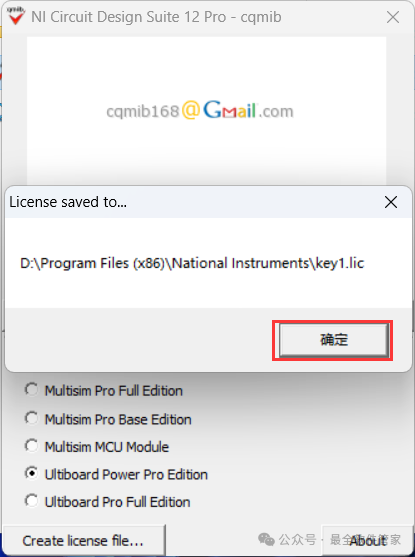Screen dimensions: 415x557
Task: Click the WeChat logo watermark icon
Action: (266, 540)
